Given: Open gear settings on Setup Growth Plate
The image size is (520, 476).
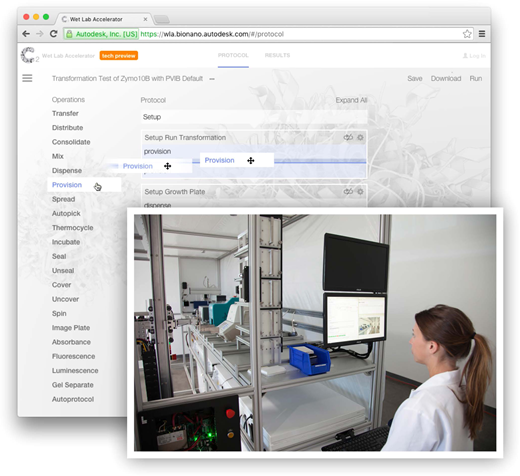Looking at the screenshot, I should (360, 192).
